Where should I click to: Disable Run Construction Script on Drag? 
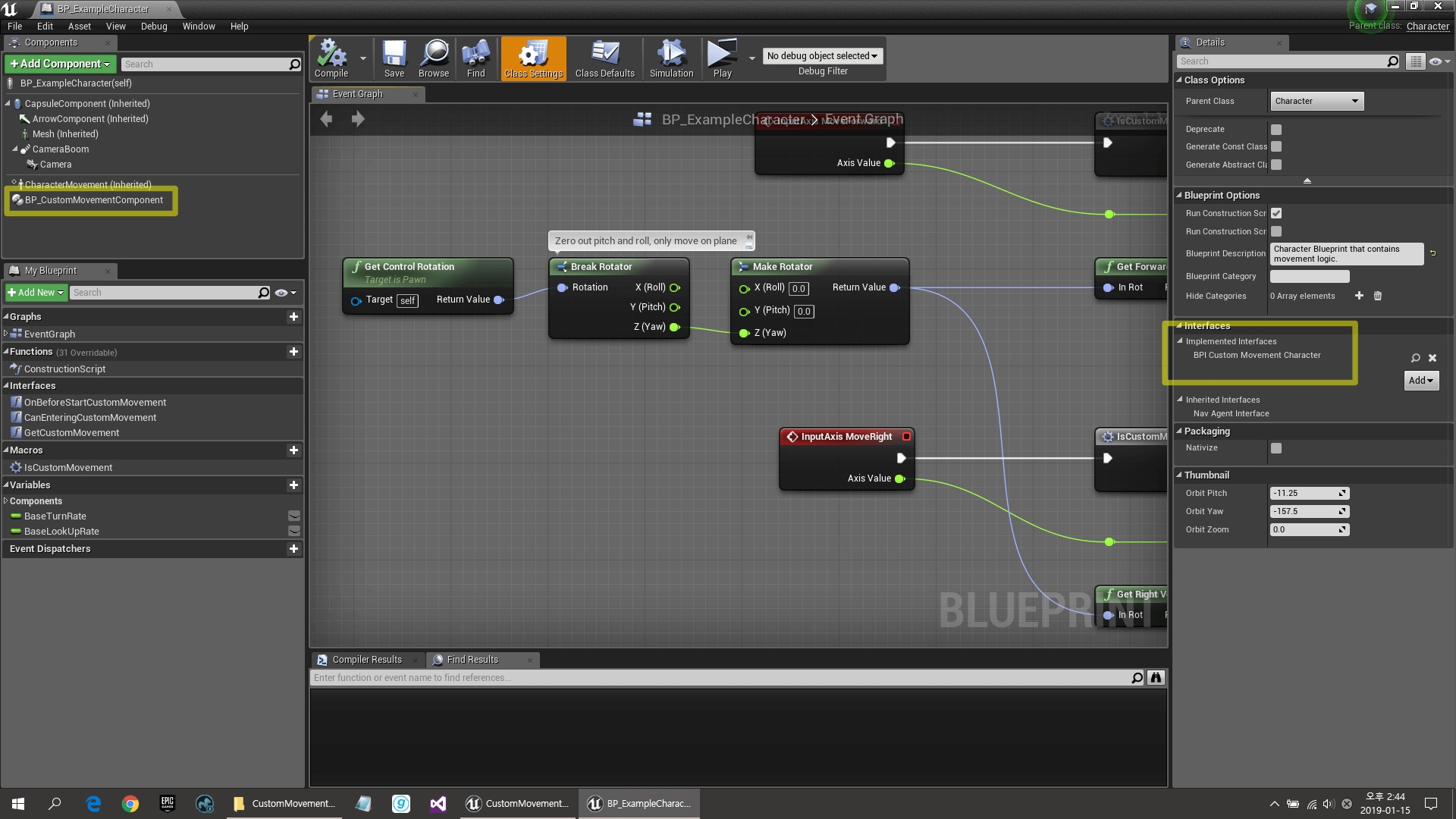(x=1277, y=213)
